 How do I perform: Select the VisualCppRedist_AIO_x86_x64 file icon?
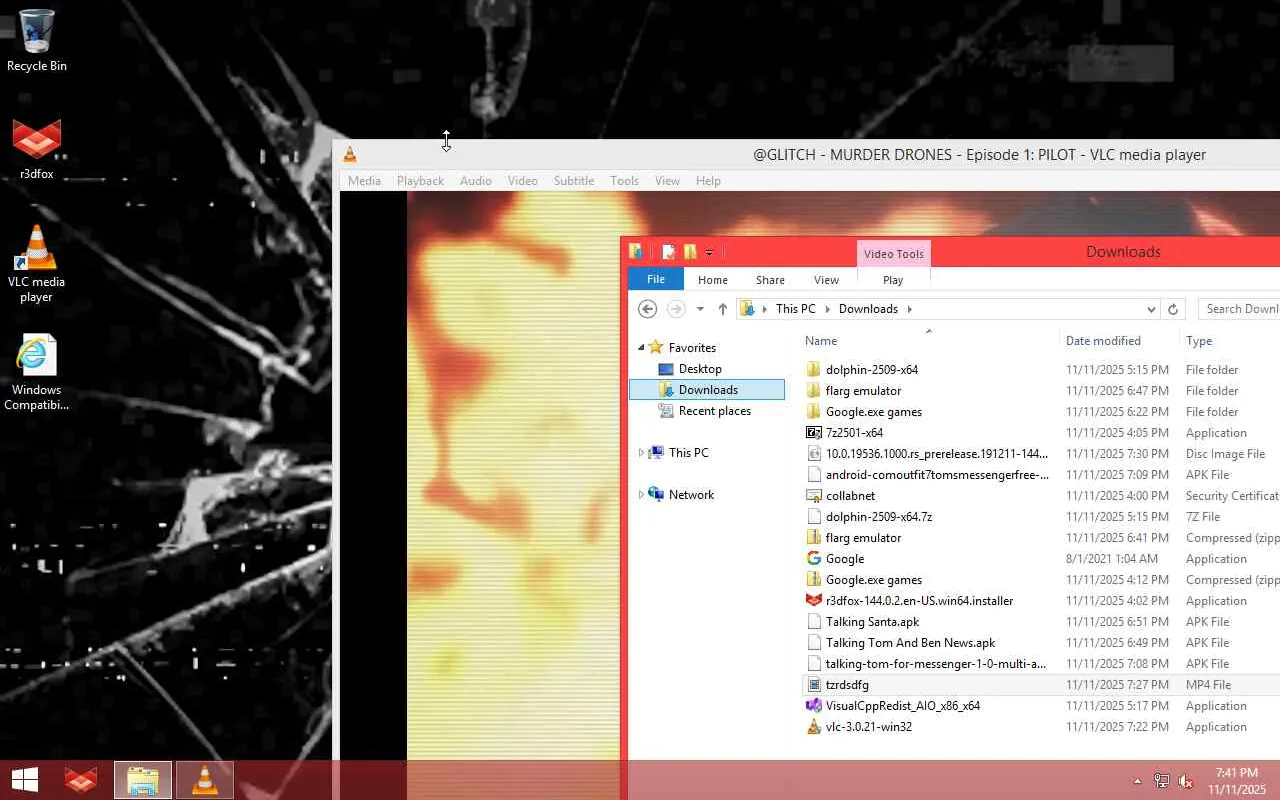(x=813, y=706)
